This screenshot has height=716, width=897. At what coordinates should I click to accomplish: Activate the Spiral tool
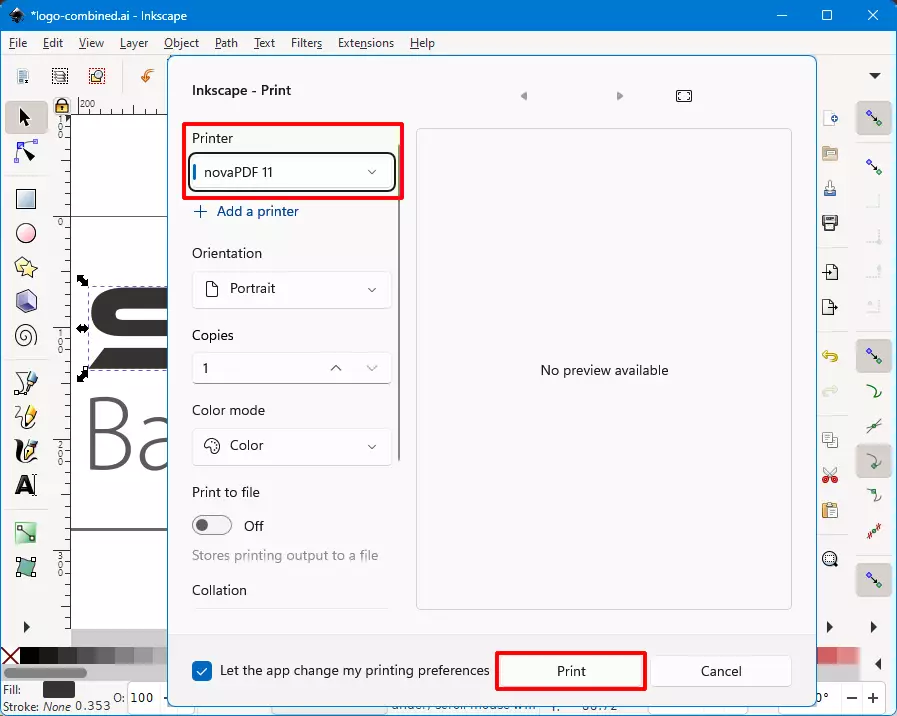tap(26, 336)
